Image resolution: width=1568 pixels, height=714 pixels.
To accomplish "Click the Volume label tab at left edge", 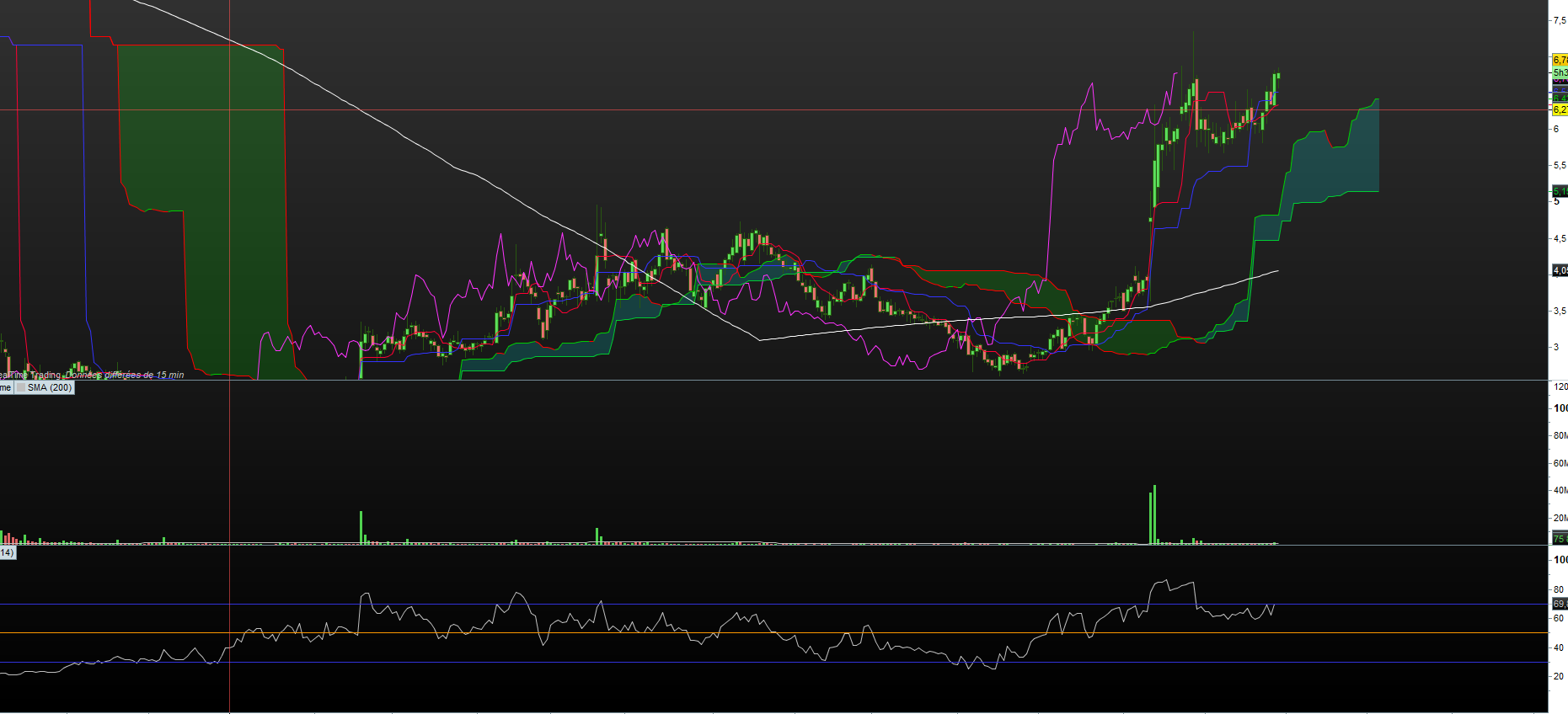I will (5, 387).
